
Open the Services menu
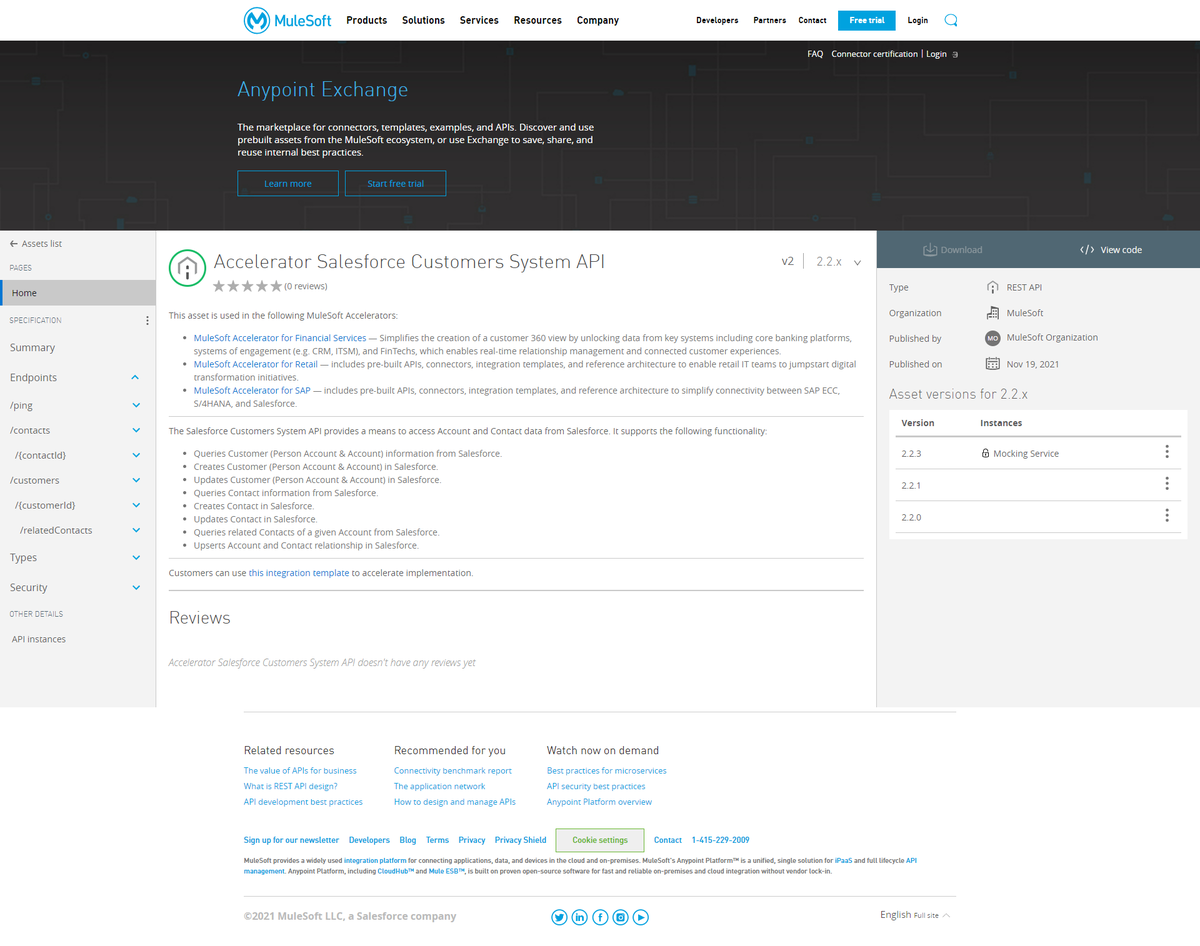click(x=479, y=20)
